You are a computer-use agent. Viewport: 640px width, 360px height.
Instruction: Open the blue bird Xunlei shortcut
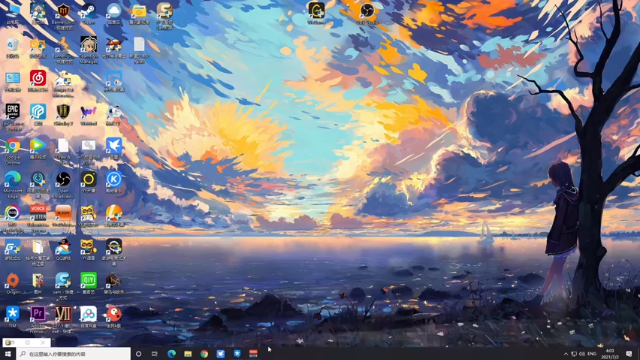click(114, 148)
